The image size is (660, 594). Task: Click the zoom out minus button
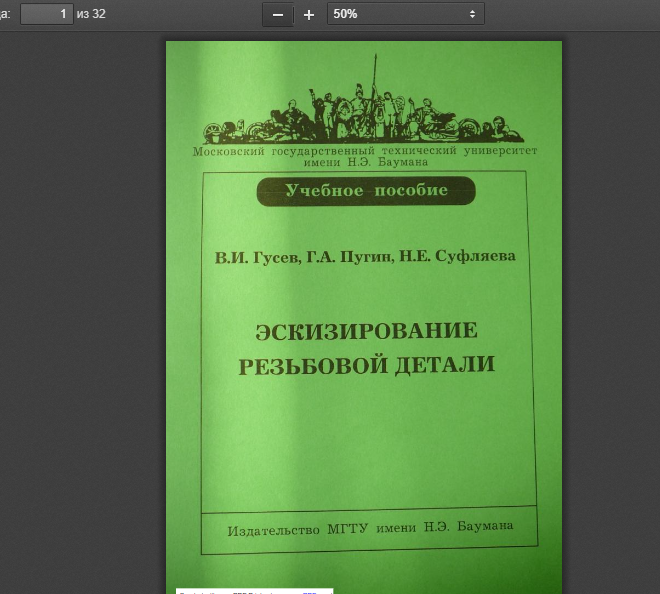pyautogui.click(x=278, y=15)
